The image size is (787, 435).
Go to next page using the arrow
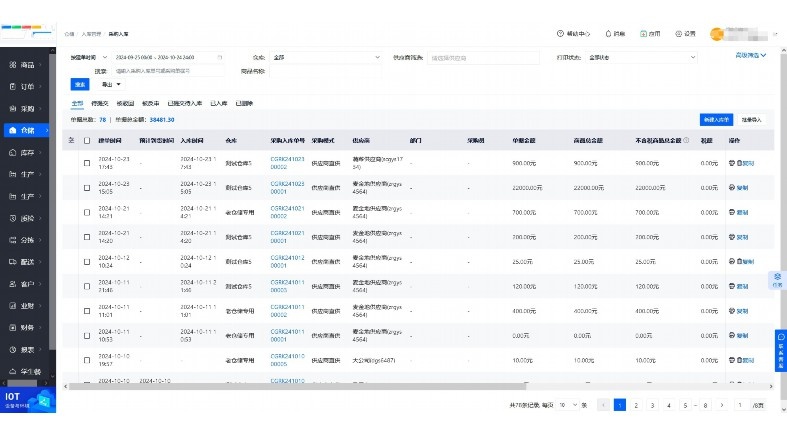click(x=722, y=405)
